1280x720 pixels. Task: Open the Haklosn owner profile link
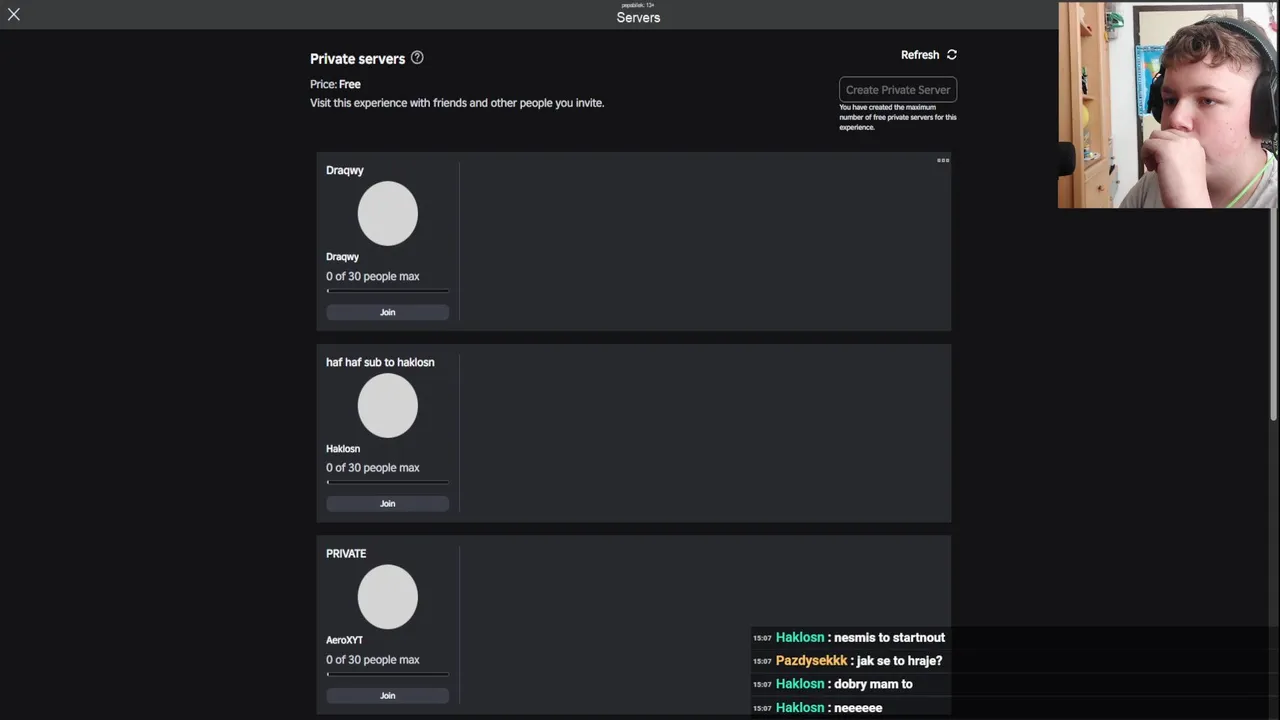pos(343,449)
